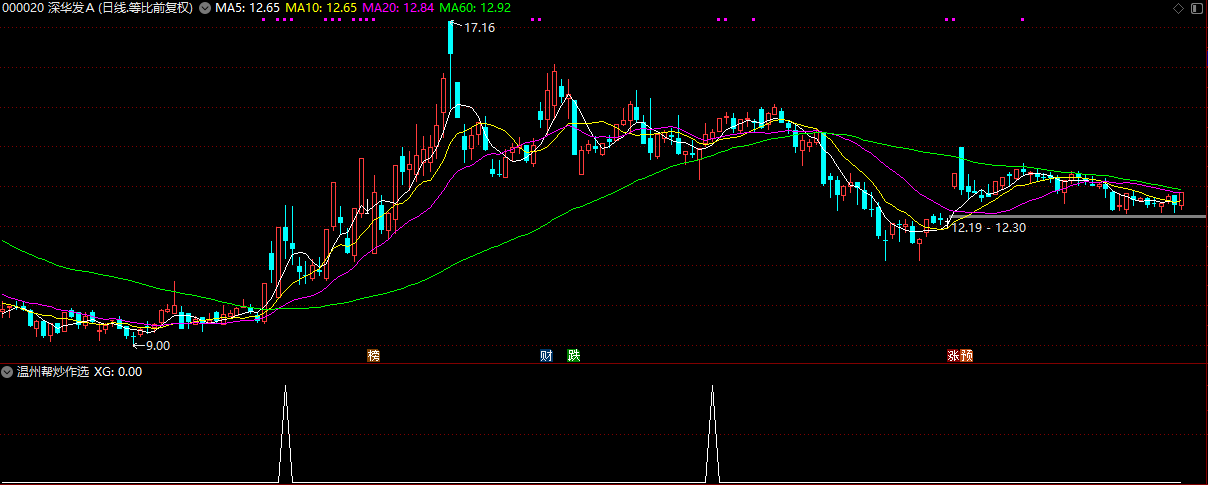Open the main chart settings dropdown arrow
This screenshot has height=485, width=1208.
[205, 8]
